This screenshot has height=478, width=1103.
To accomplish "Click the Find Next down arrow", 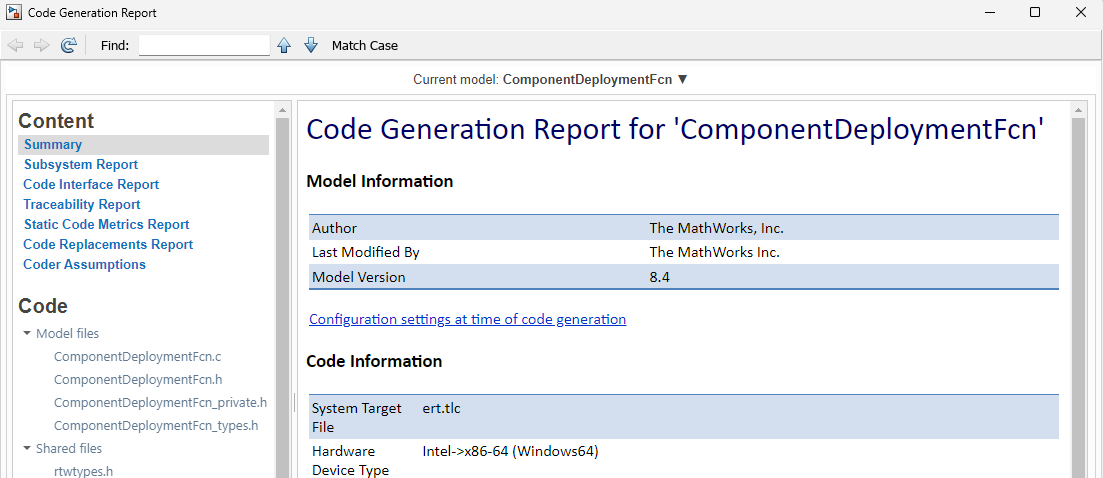I will point(310,45).
